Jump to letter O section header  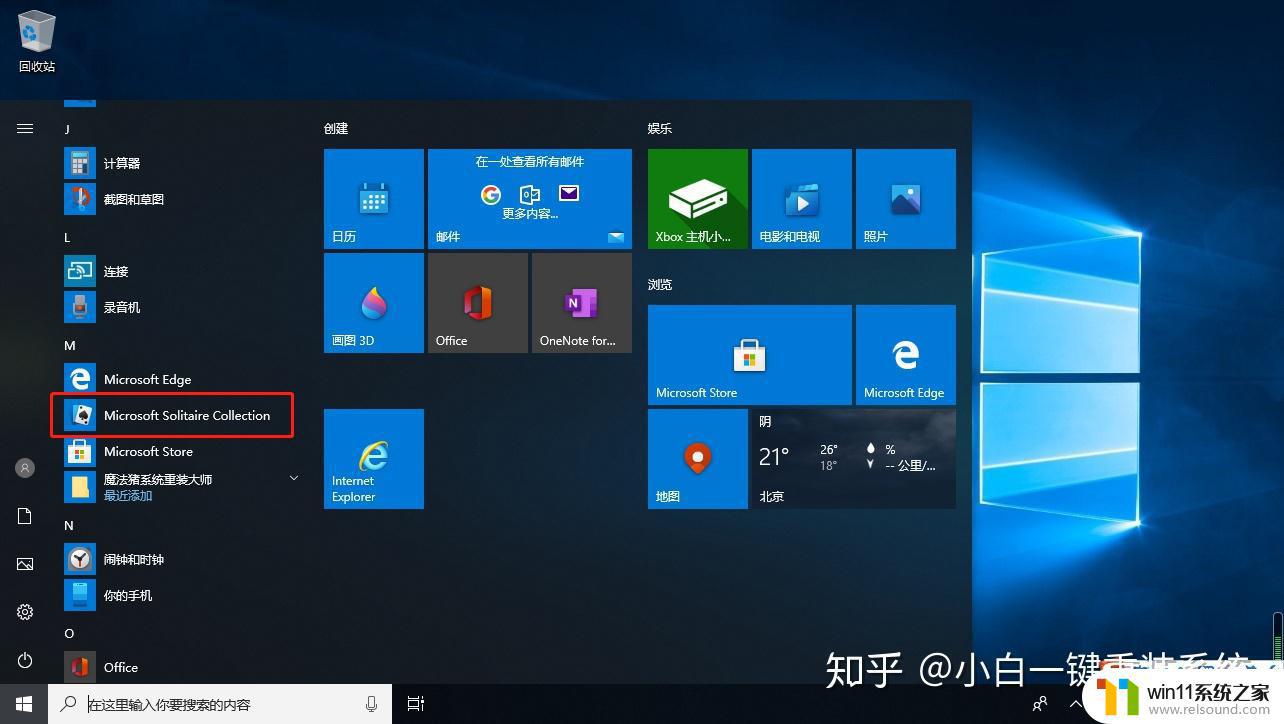click(69, 633)
